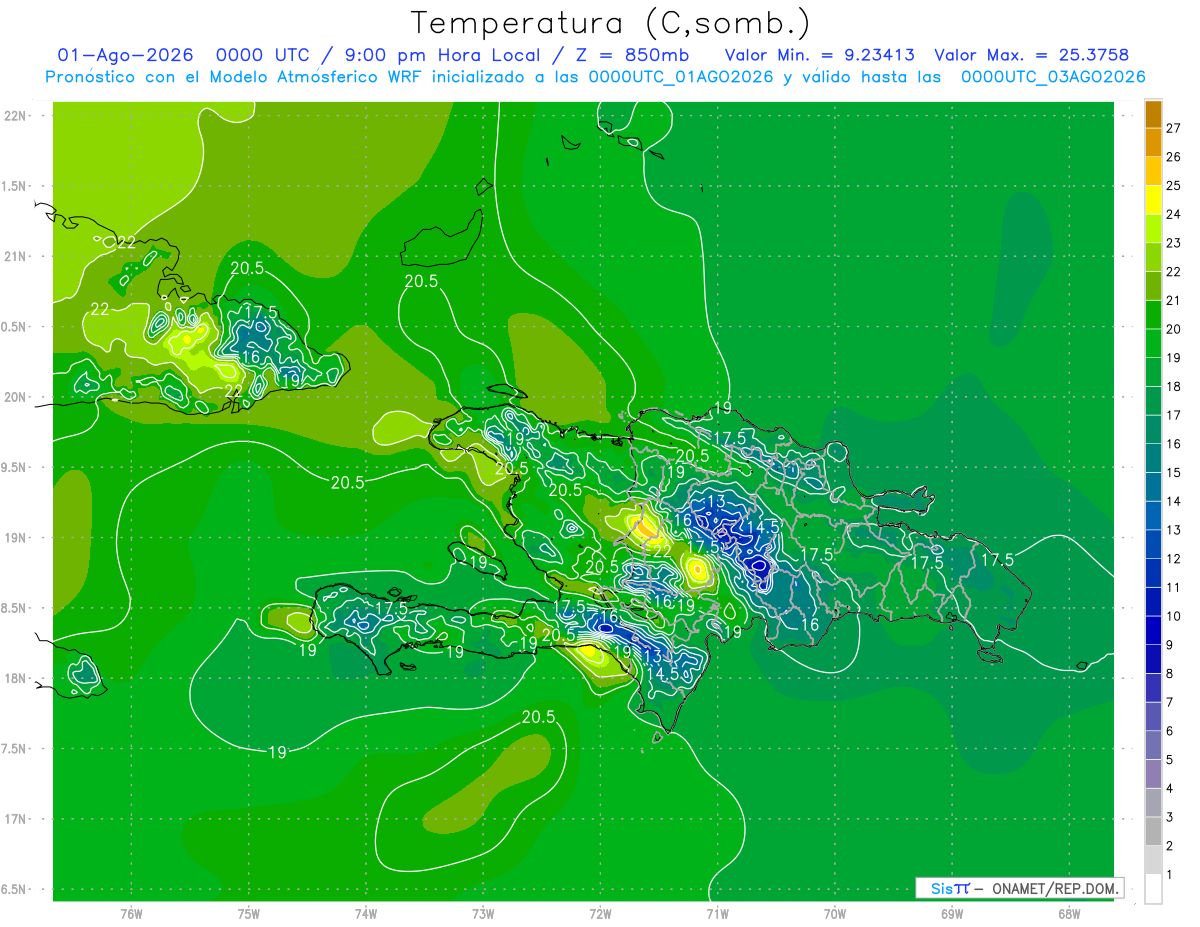Click the '21N' latitude axis label
Image resolution: width=1200 pixels, height=927 pixels.
(x=15, y=256)
